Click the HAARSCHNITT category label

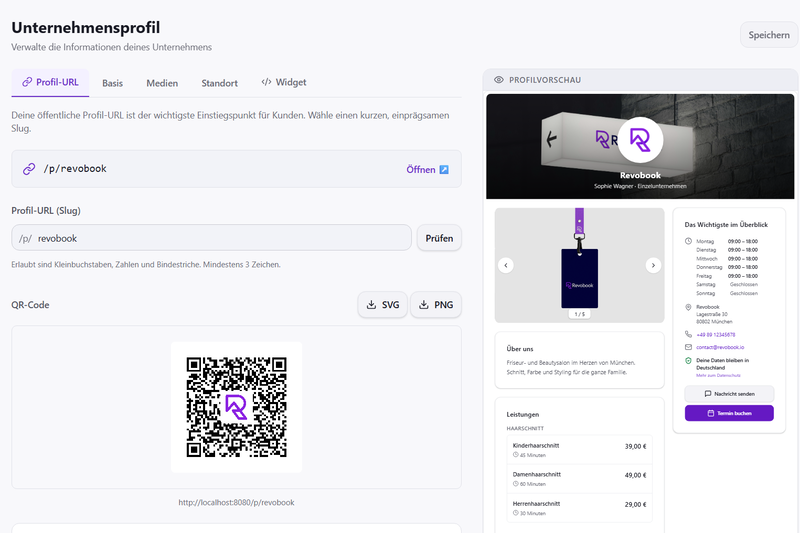(525, 428)
